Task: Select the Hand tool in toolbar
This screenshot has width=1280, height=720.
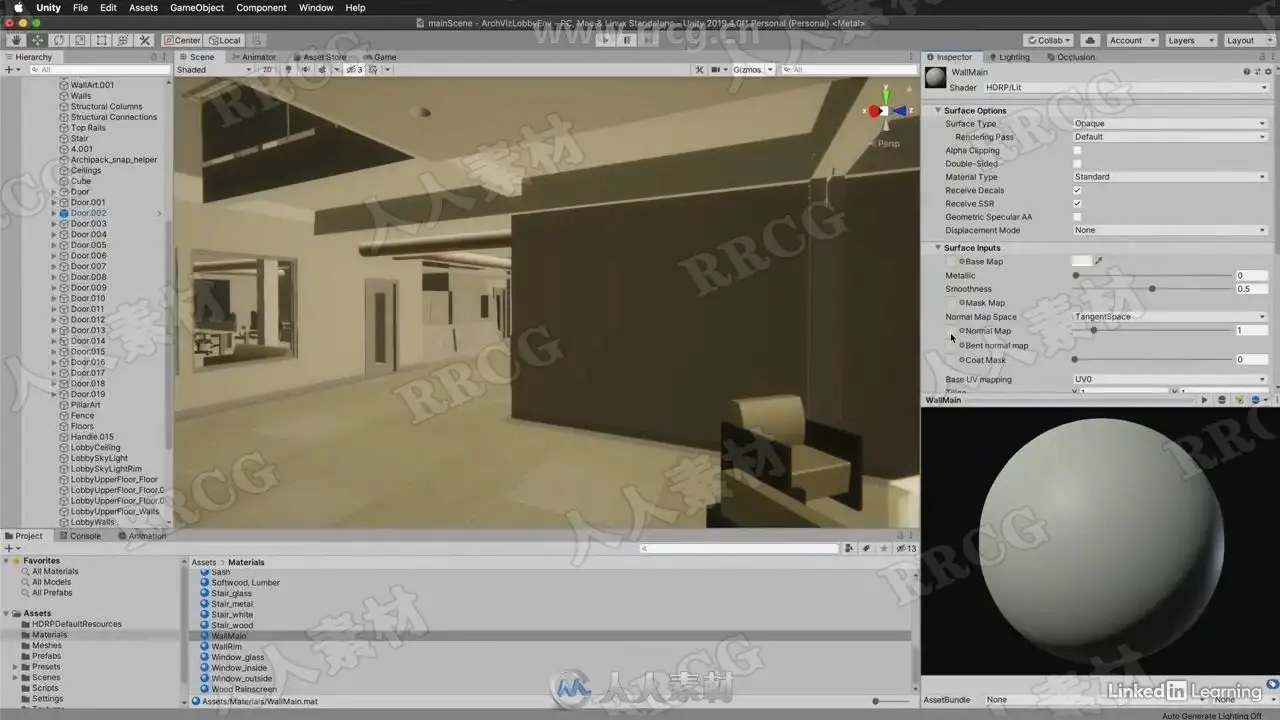Action: [16, 40]
